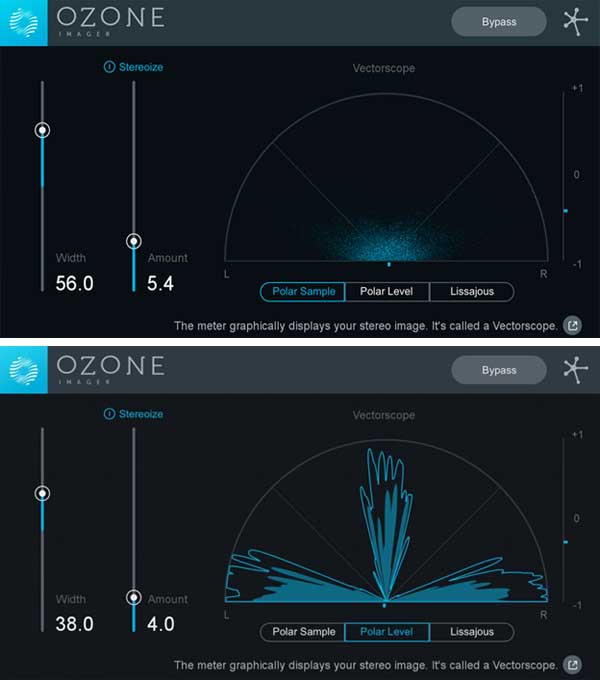This screenshot has width=600, height=680.
Task: Select the Polar Sample tab in the top panel
Action: click(303, 291)
